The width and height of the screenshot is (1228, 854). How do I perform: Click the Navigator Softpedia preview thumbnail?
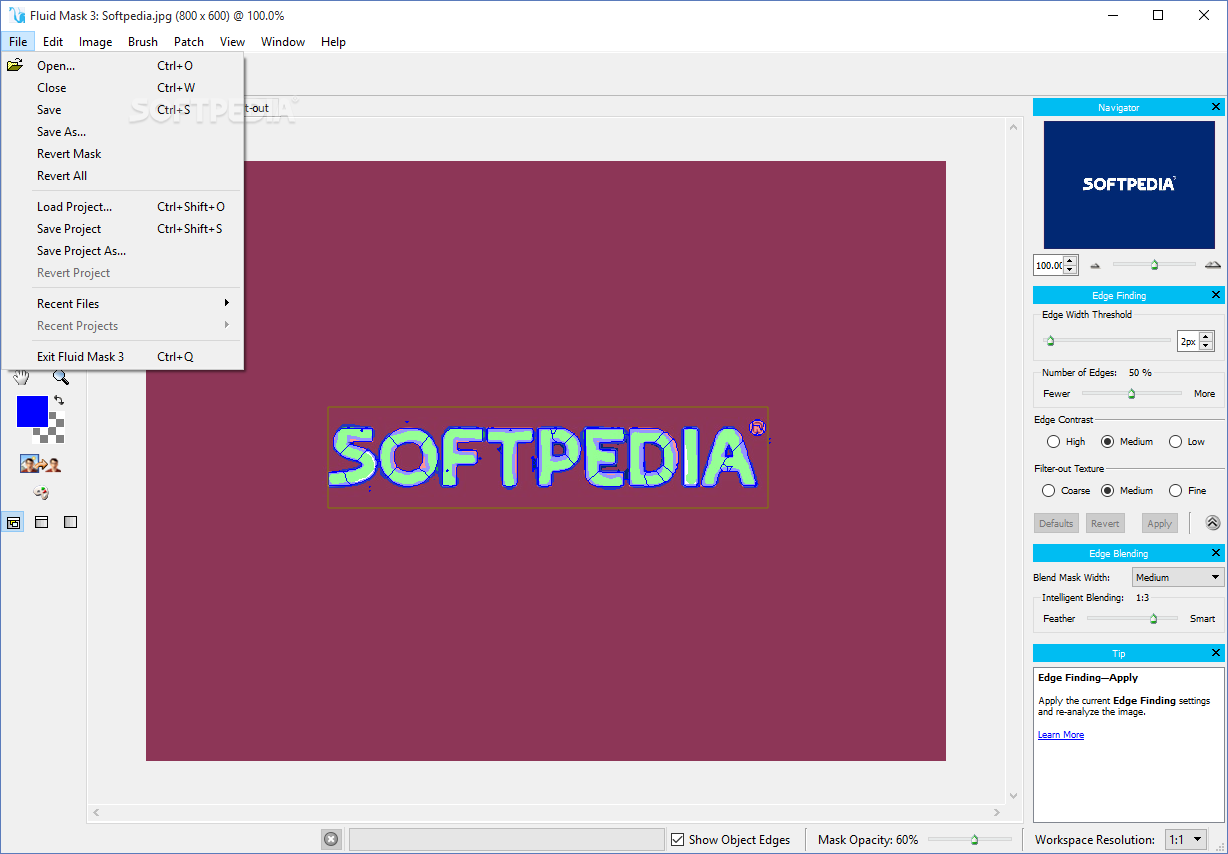pos(1129,185)
